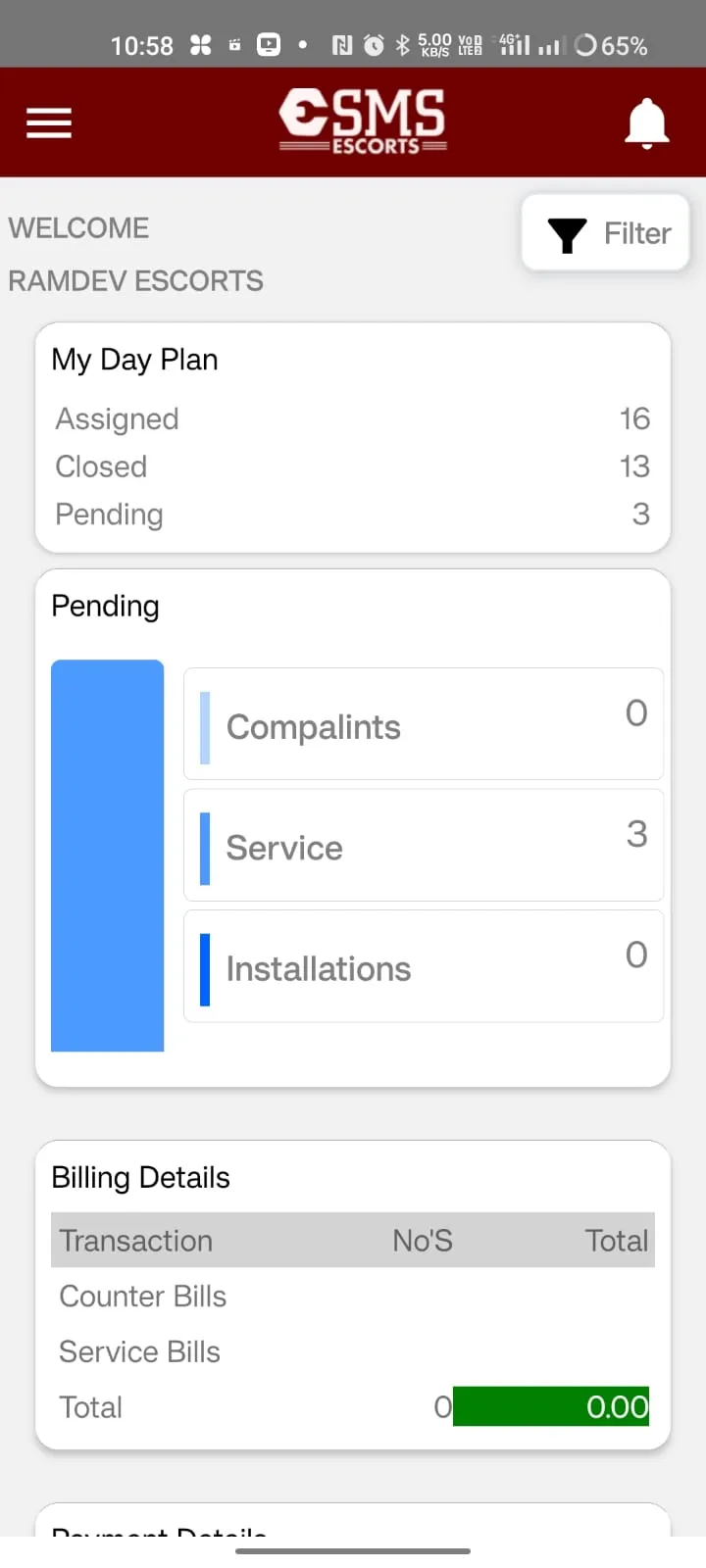Tap the battery indicator icon
The height and width of the screenshot is (1568, 706).
point(585,45)
